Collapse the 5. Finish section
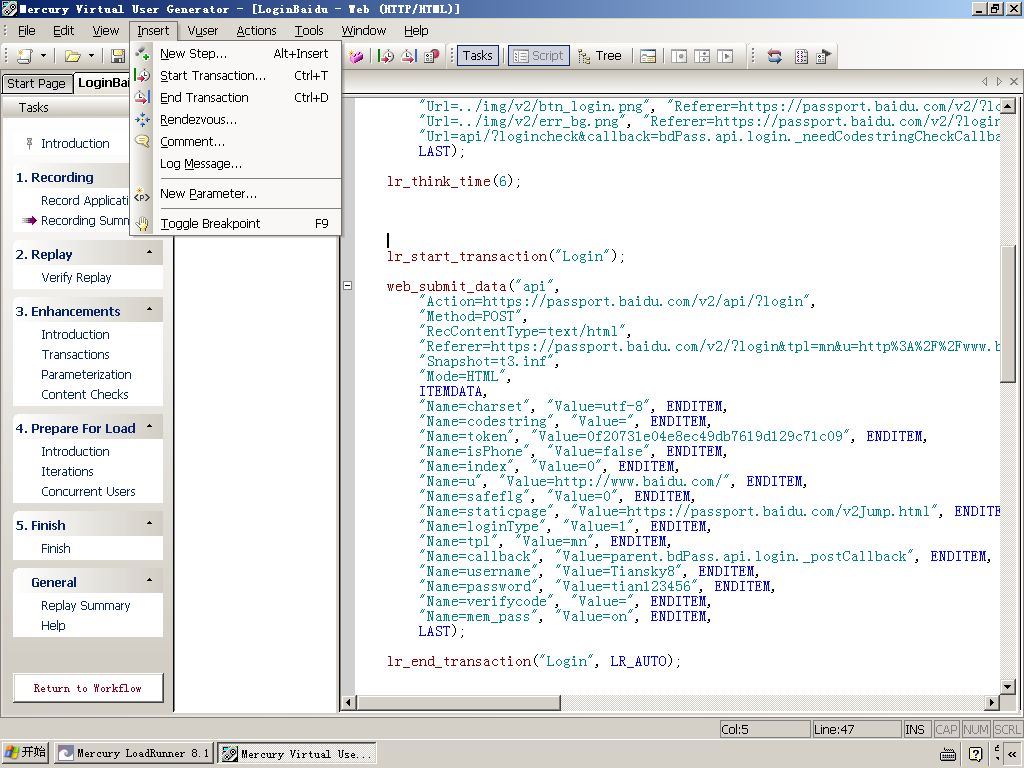 150,524
